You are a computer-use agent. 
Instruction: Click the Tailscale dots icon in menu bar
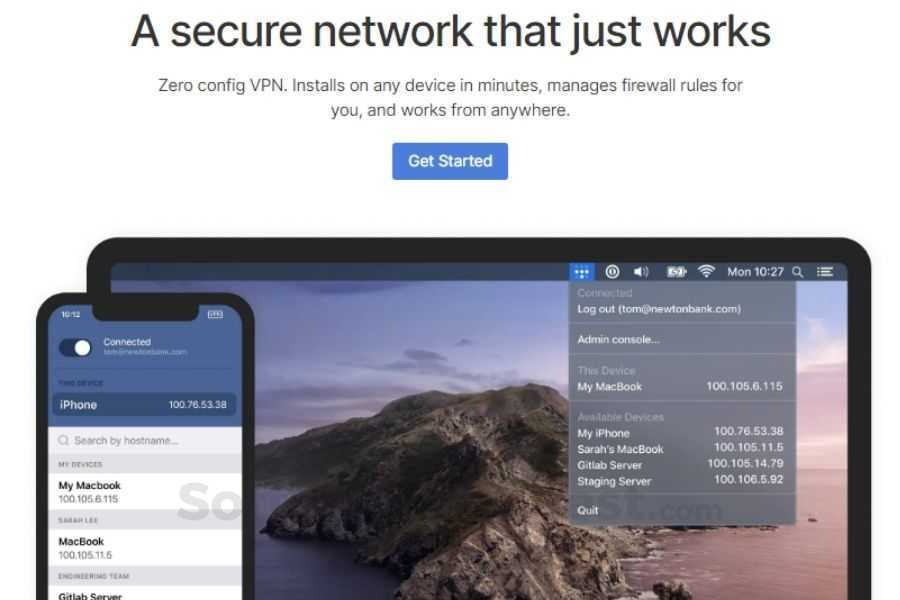click(x=581, y=272)
